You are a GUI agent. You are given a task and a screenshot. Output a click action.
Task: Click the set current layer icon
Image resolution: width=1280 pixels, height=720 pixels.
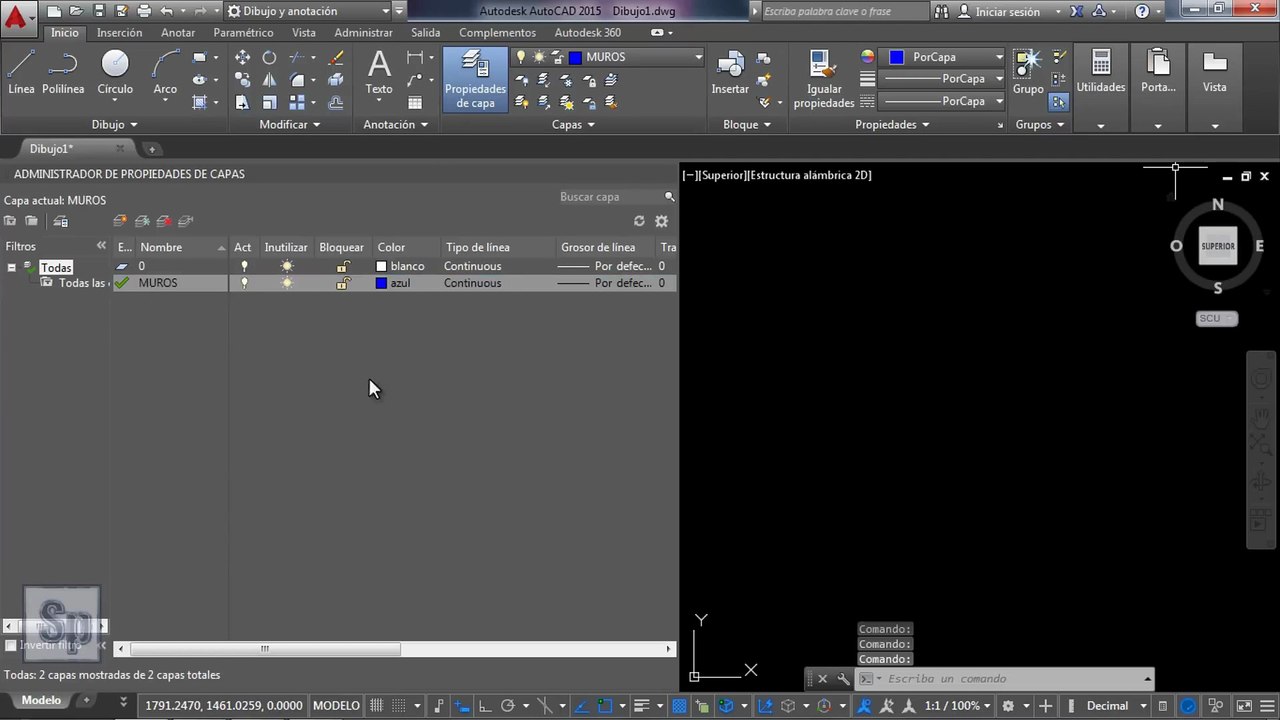tap(186, 221)
